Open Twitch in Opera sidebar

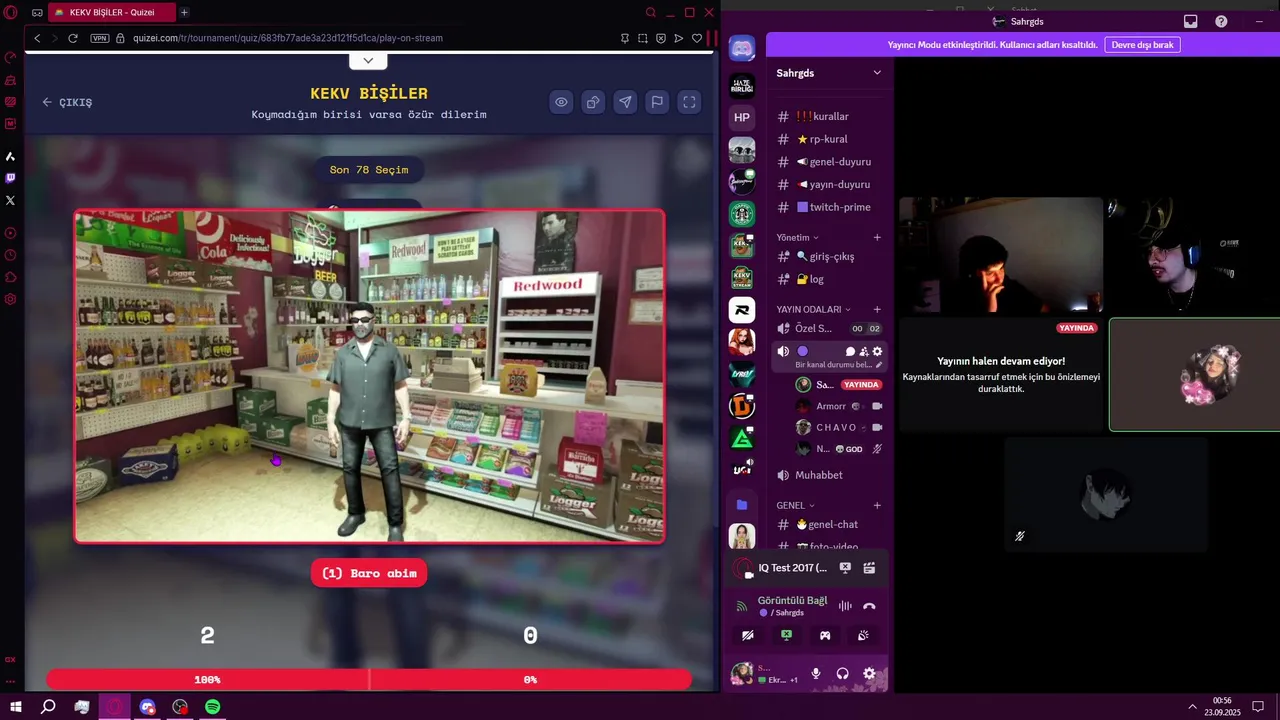coord(10,178)
